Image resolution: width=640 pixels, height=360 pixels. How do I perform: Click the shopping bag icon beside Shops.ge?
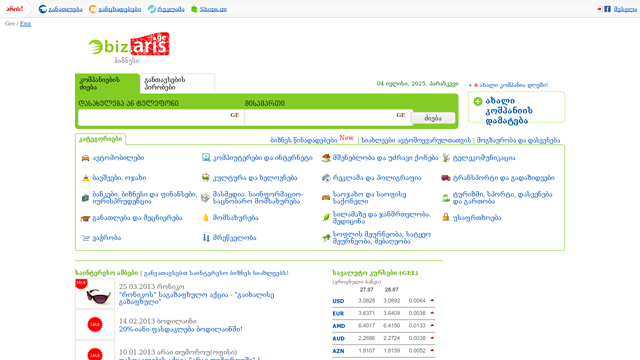pyautogui.click(x=194, y=9)
